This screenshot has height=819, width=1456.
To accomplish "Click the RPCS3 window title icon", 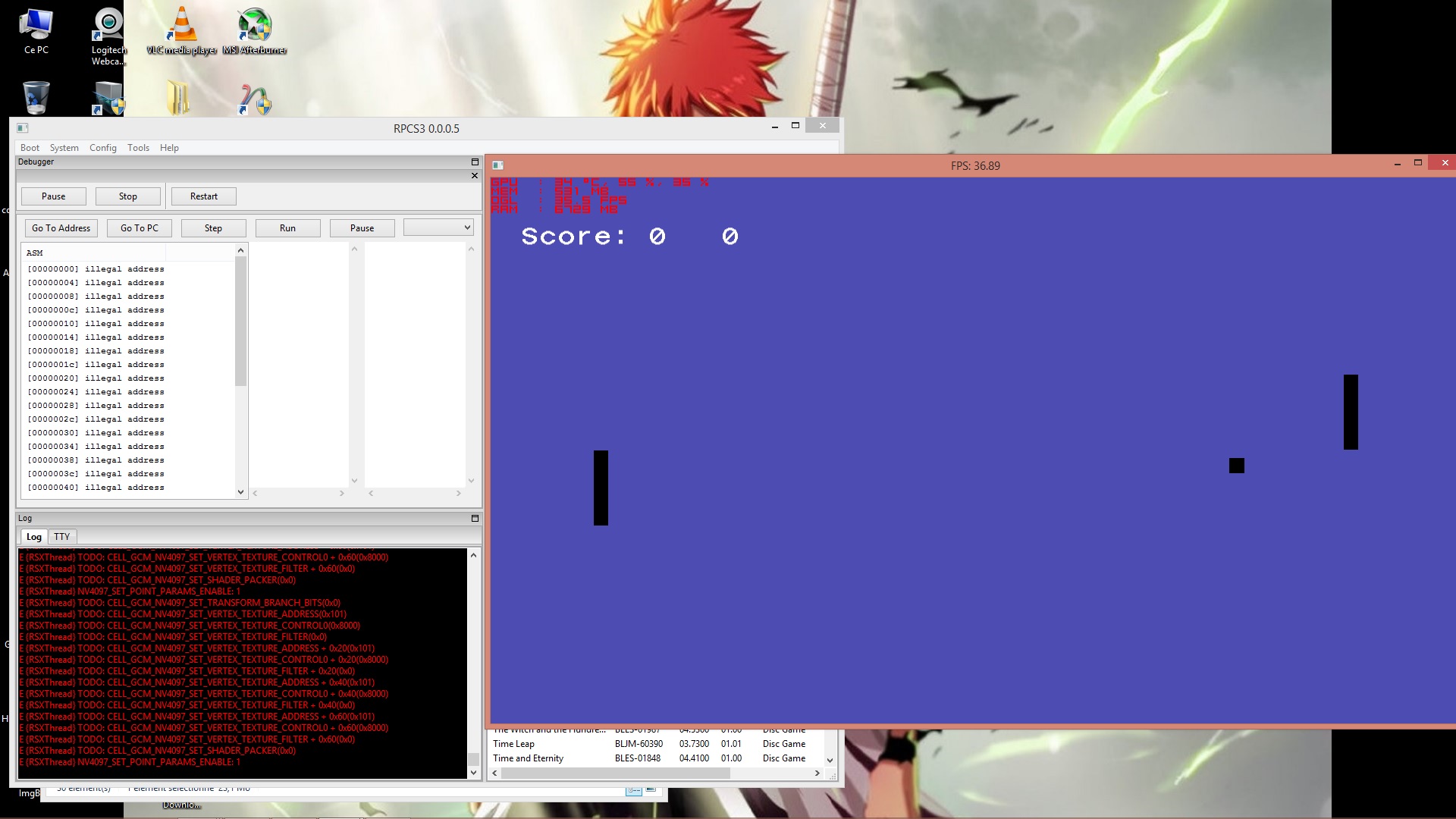I will pos(23,128).
